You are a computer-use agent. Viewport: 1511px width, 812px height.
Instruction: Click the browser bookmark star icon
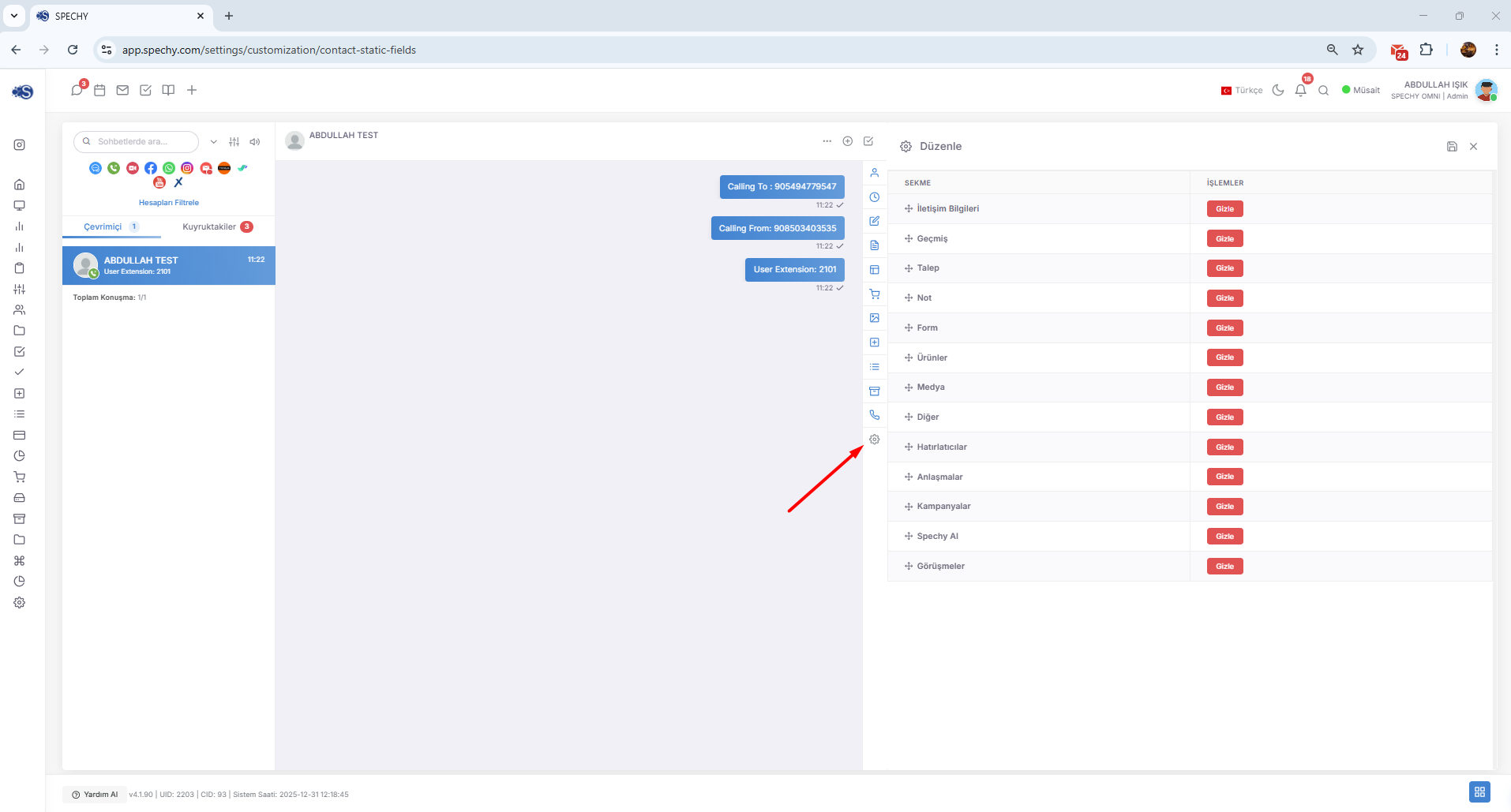tap(1358, 50)
